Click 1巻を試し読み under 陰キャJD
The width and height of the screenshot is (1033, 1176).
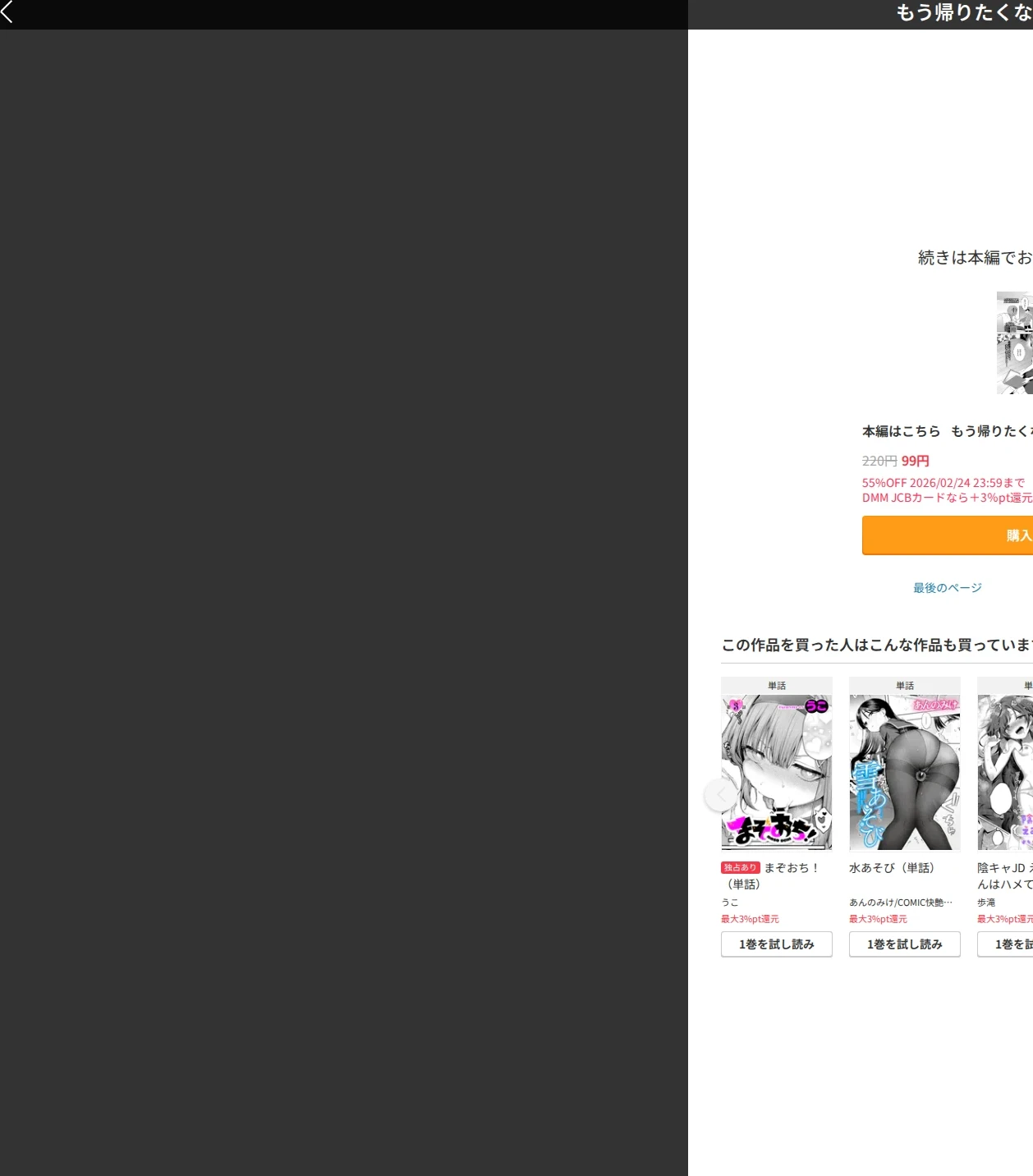(x=1005, y=944)
